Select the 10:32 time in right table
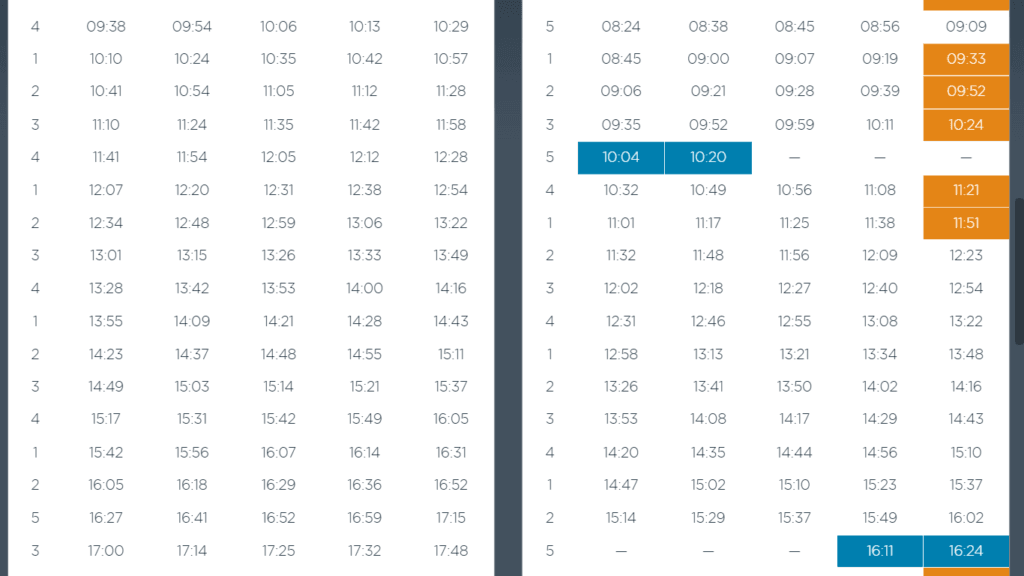The image size is (1024, 576). pyautogui.click(x=620, y=190)
